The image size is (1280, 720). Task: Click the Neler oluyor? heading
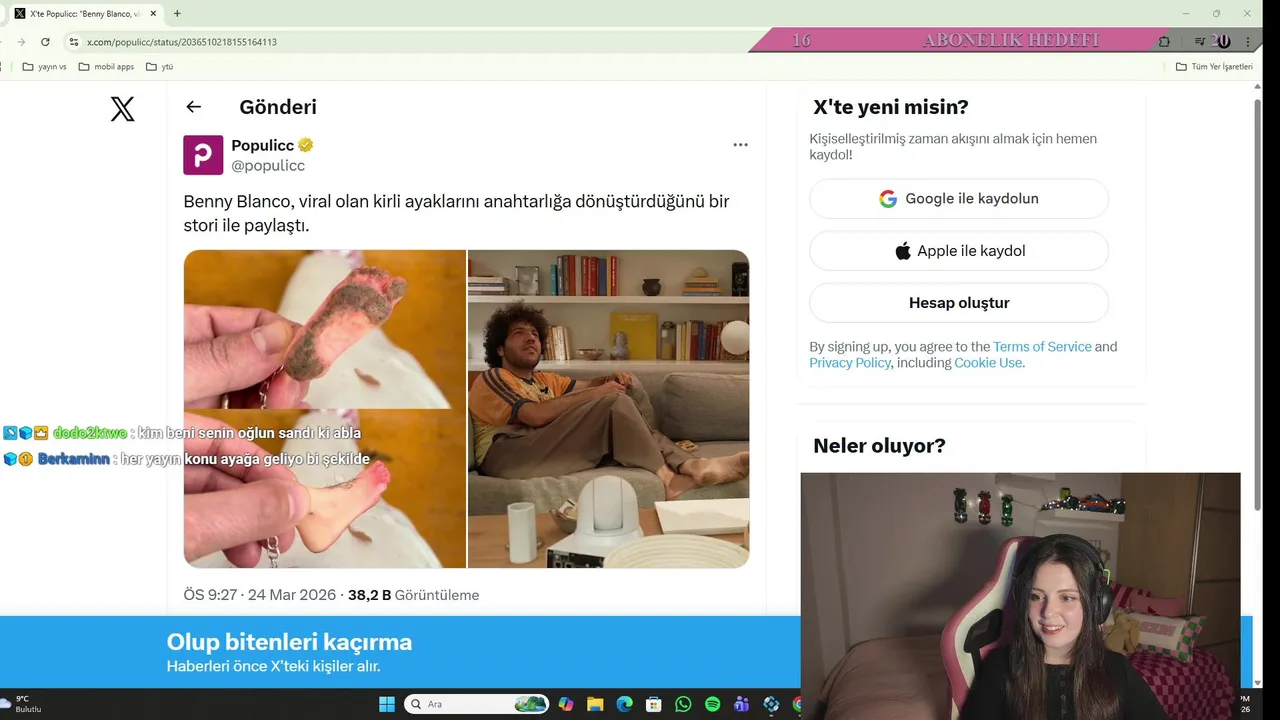[879, 446]
